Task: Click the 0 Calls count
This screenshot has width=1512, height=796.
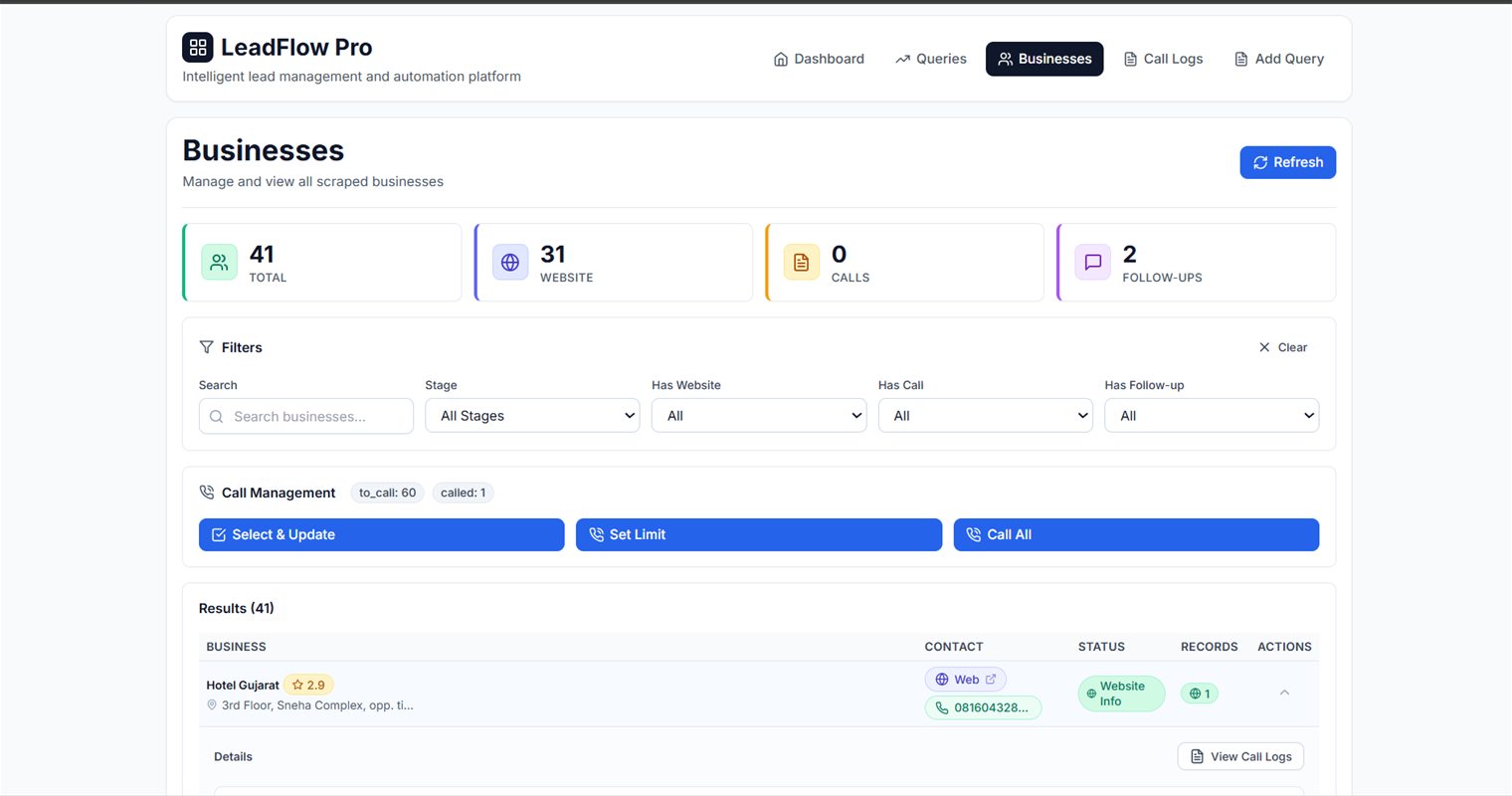Action: [x=839, y=254]
